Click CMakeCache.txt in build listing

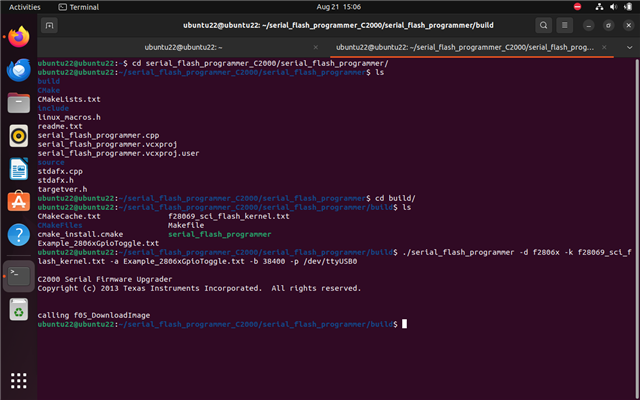coord(69,216)
